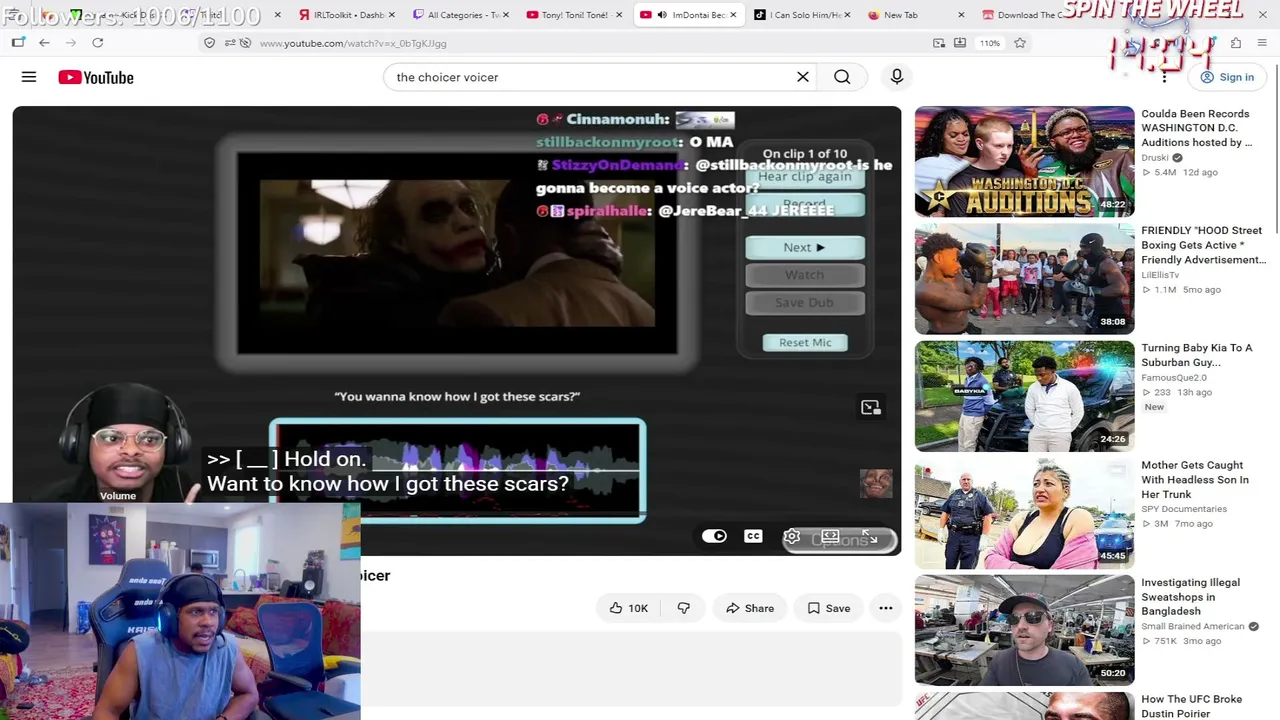Open the Druski channel link
The width and height of the screenshot is (1280, 720).
[1155, 158]
